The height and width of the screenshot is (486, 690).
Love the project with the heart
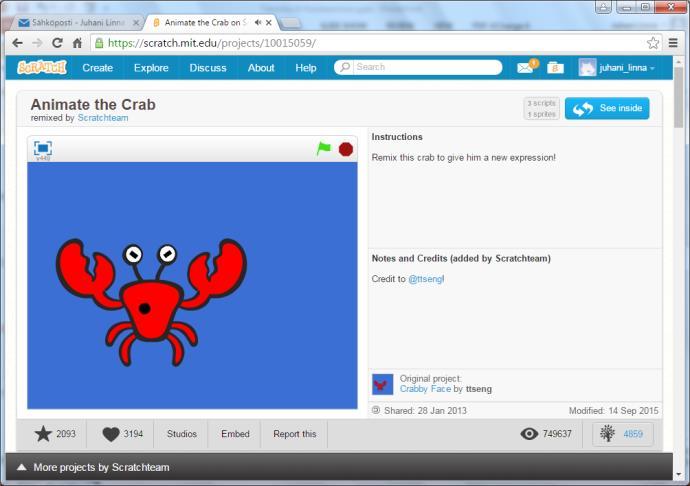tap(110, 434)
